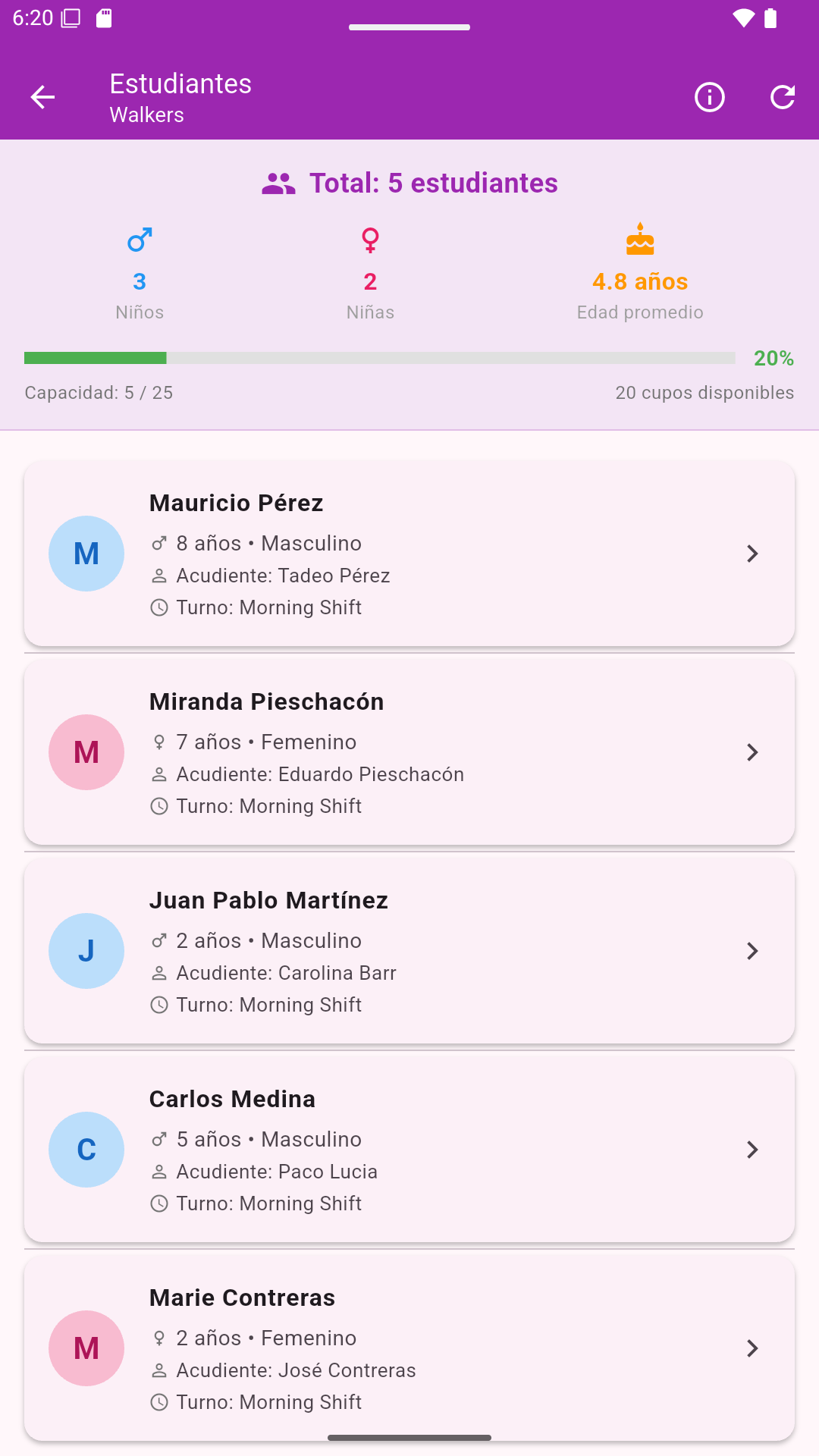
Task: Expand Mauricio Pérez details chevron
Action: coord(752,554)
